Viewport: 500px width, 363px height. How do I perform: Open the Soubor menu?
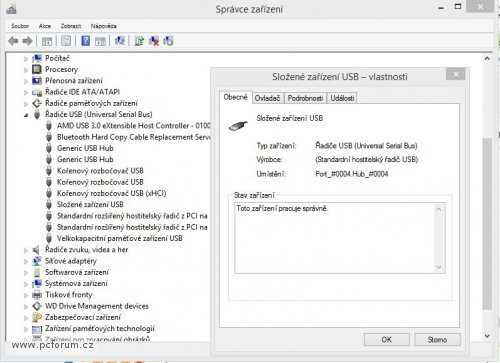tap(20, 26)
